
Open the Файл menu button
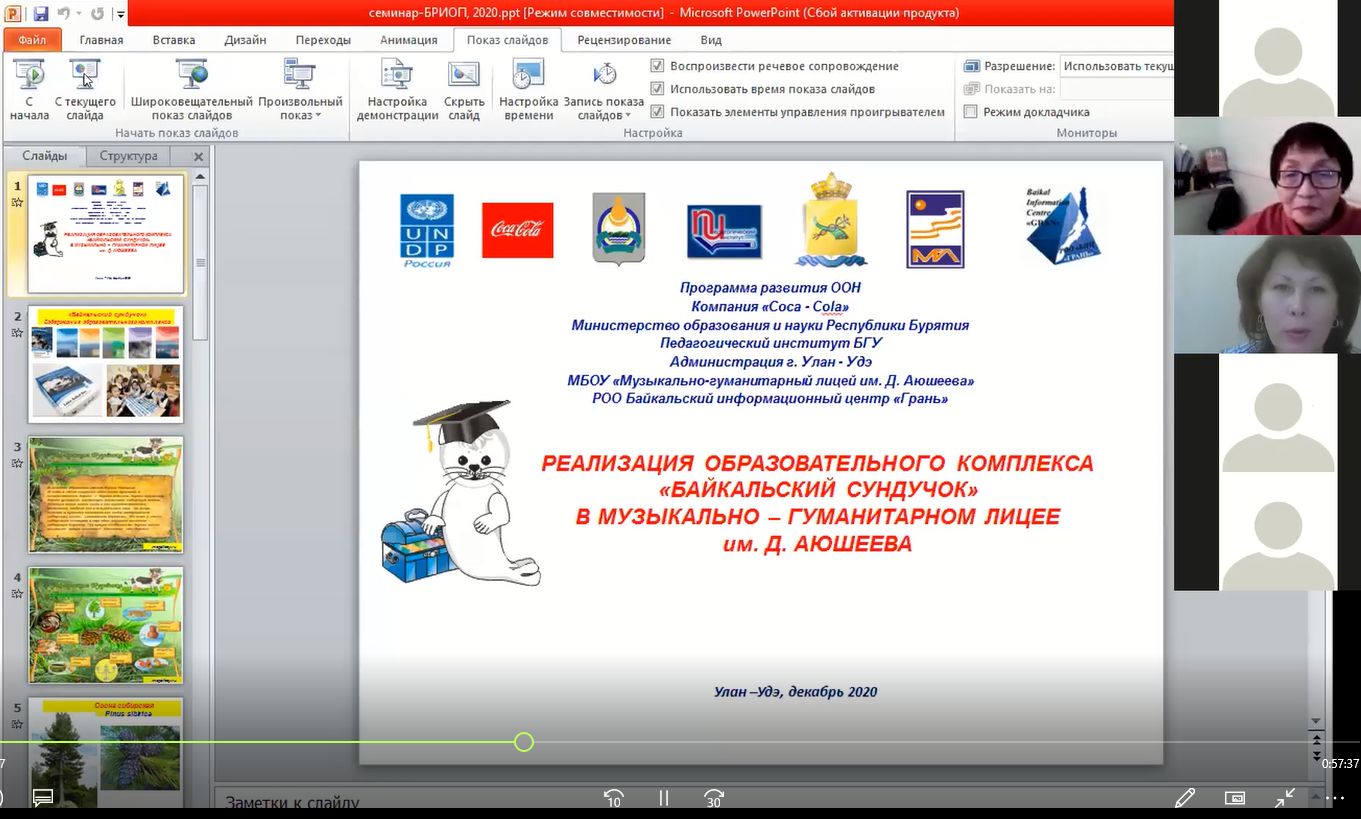click(x=32, y=40)
